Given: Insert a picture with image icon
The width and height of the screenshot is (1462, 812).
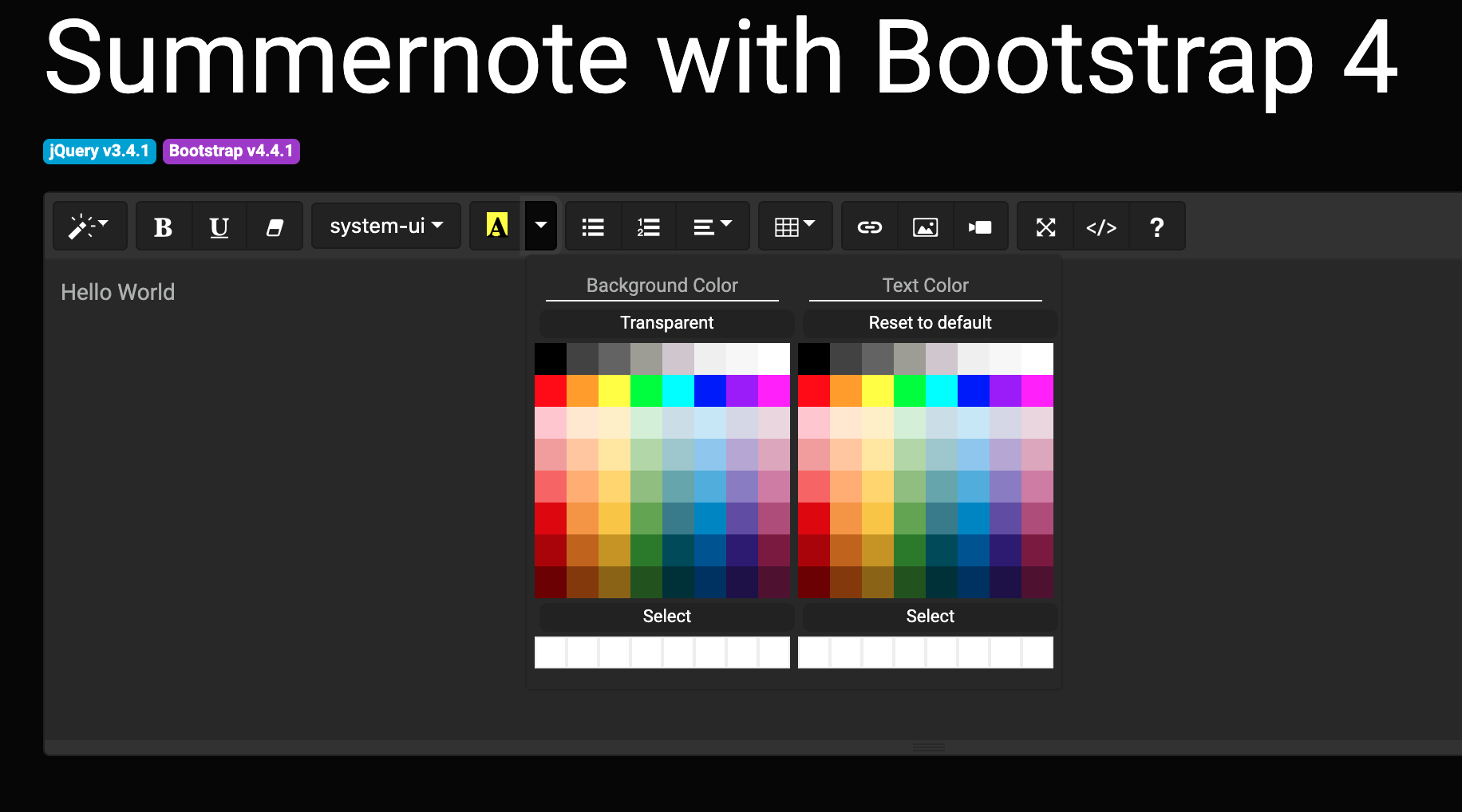Looking at the screenshot, I should 925,227.
